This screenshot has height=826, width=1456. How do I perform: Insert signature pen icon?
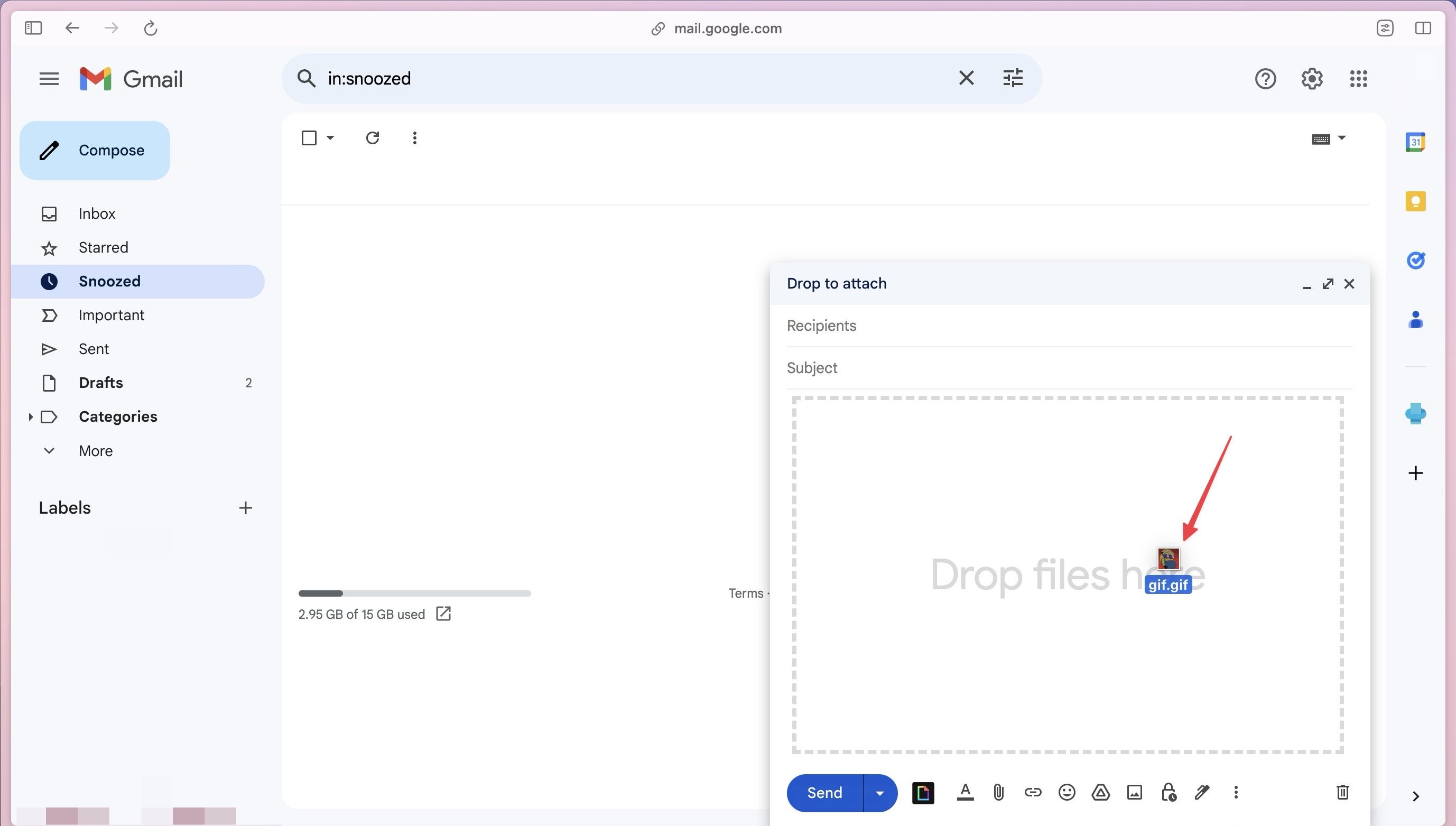pos(1202,793)
